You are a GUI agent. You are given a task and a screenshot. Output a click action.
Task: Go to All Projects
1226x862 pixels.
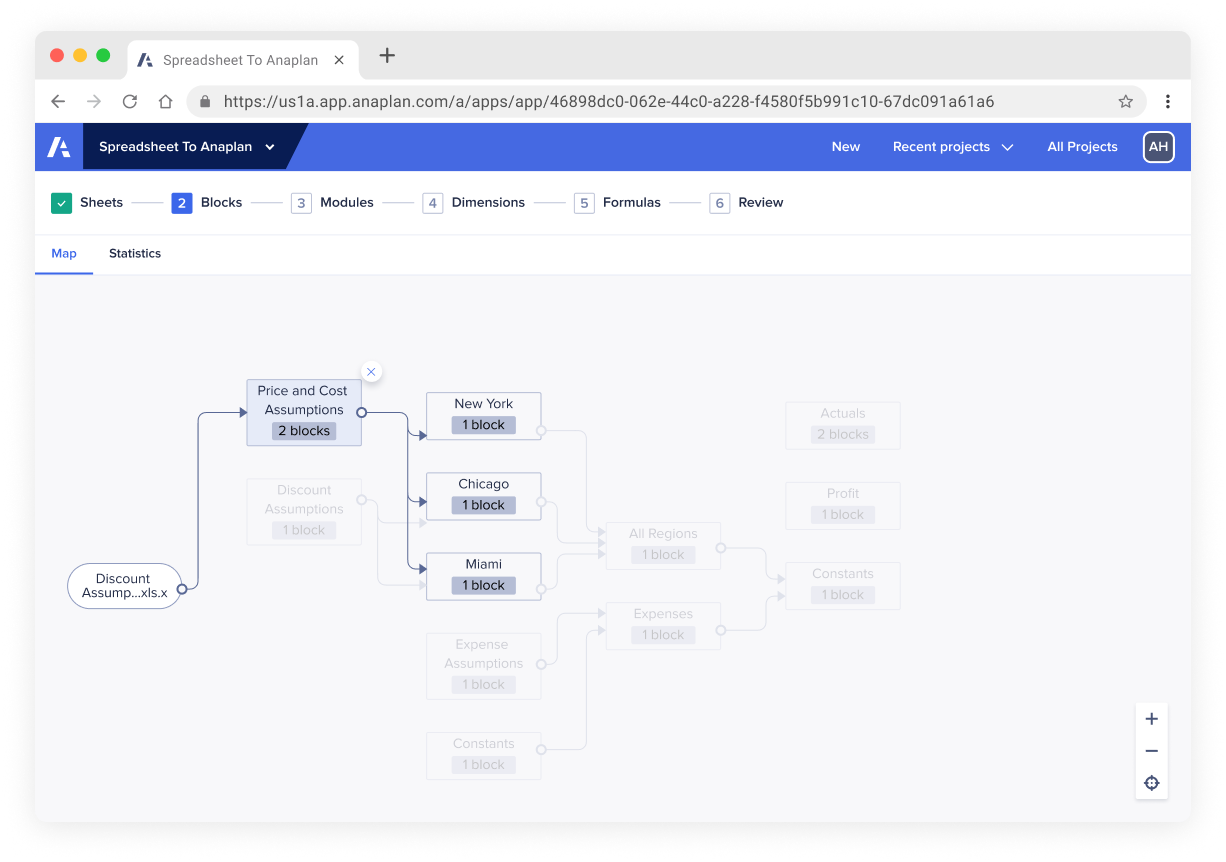1082,147
